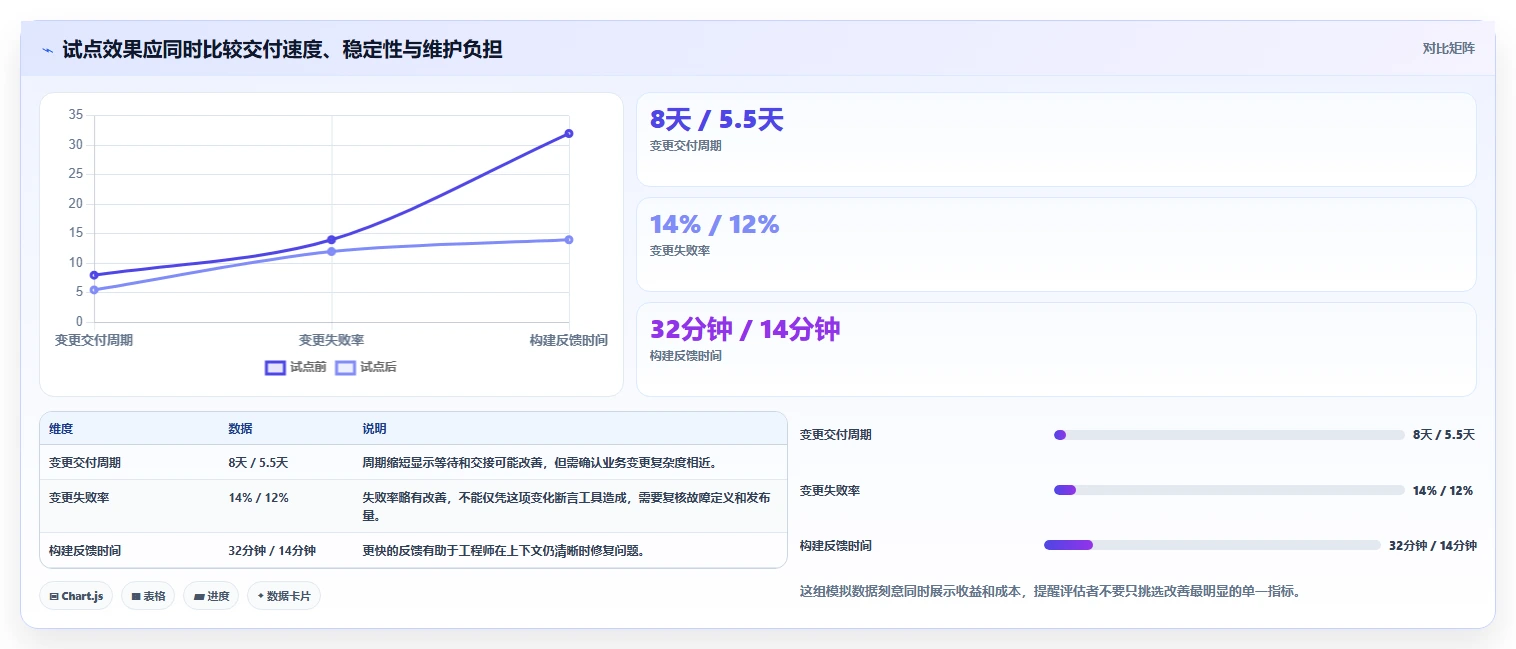Click the 14% / 12% data card value

[714, 225]
